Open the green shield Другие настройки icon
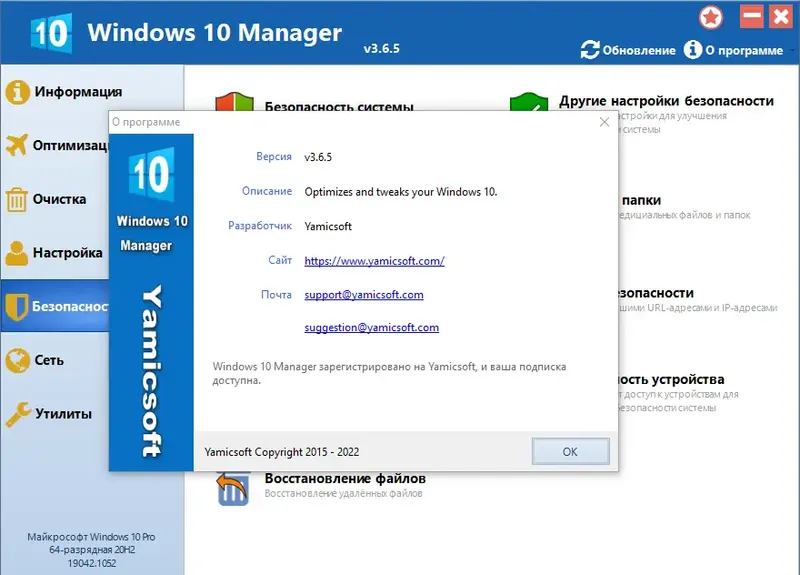800x575 pixels. [x=529, y=101]
